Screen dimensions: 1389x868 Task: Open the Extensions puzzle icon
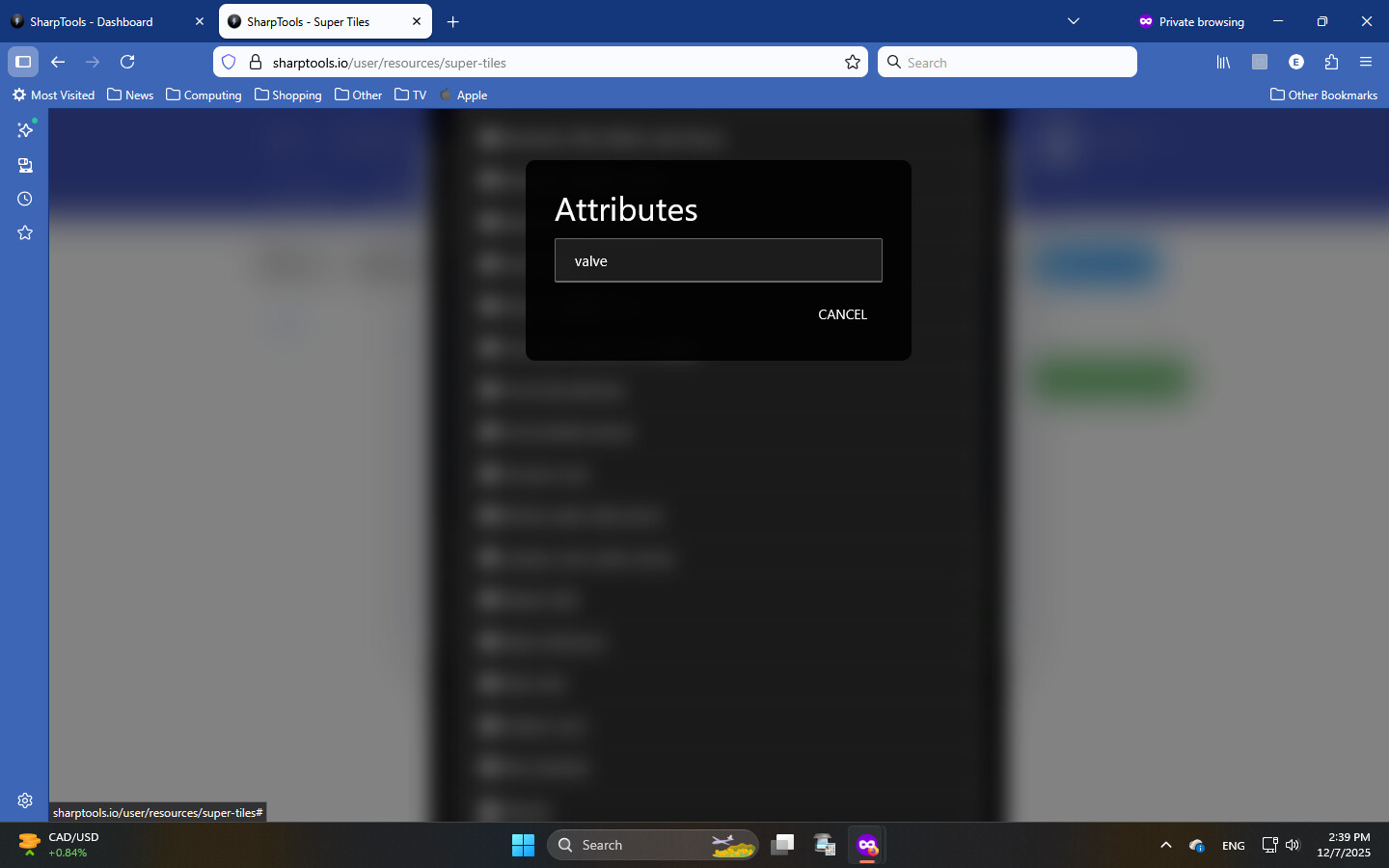[1331, 62]
